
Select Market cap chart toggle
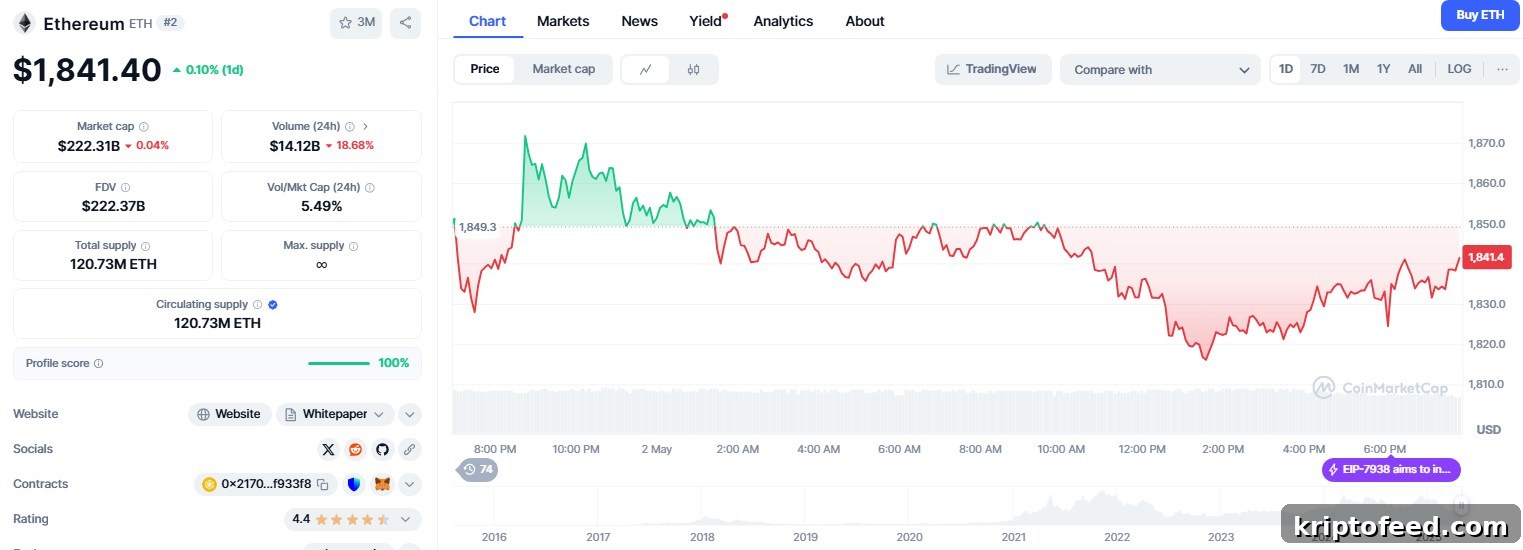coord(564,69)
